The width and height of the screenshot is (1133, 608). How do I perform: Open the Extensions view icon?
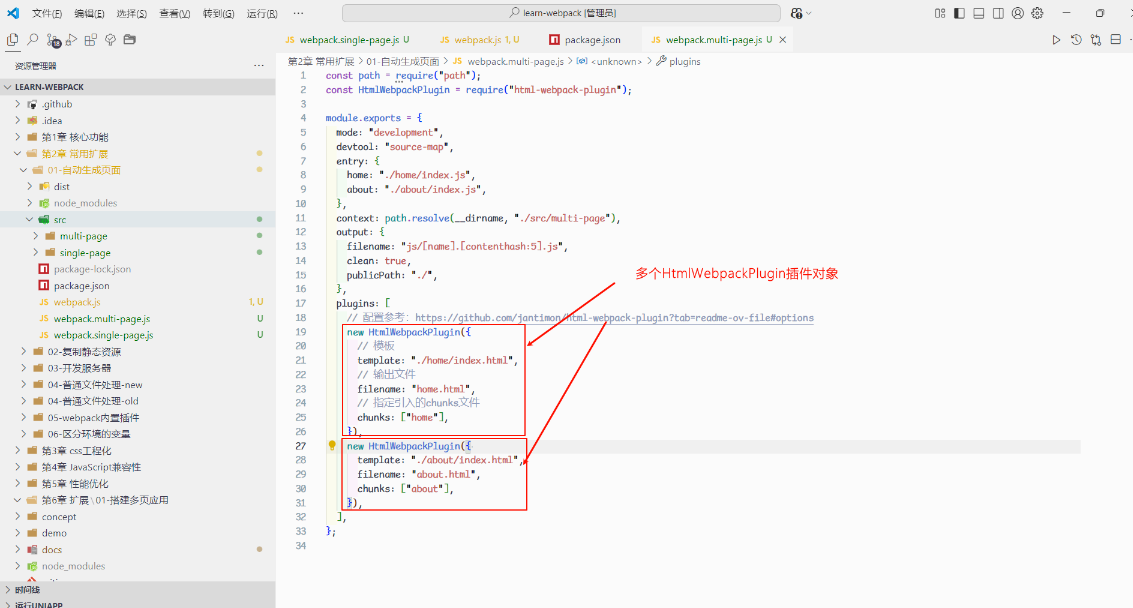click(x=91, y=40)
